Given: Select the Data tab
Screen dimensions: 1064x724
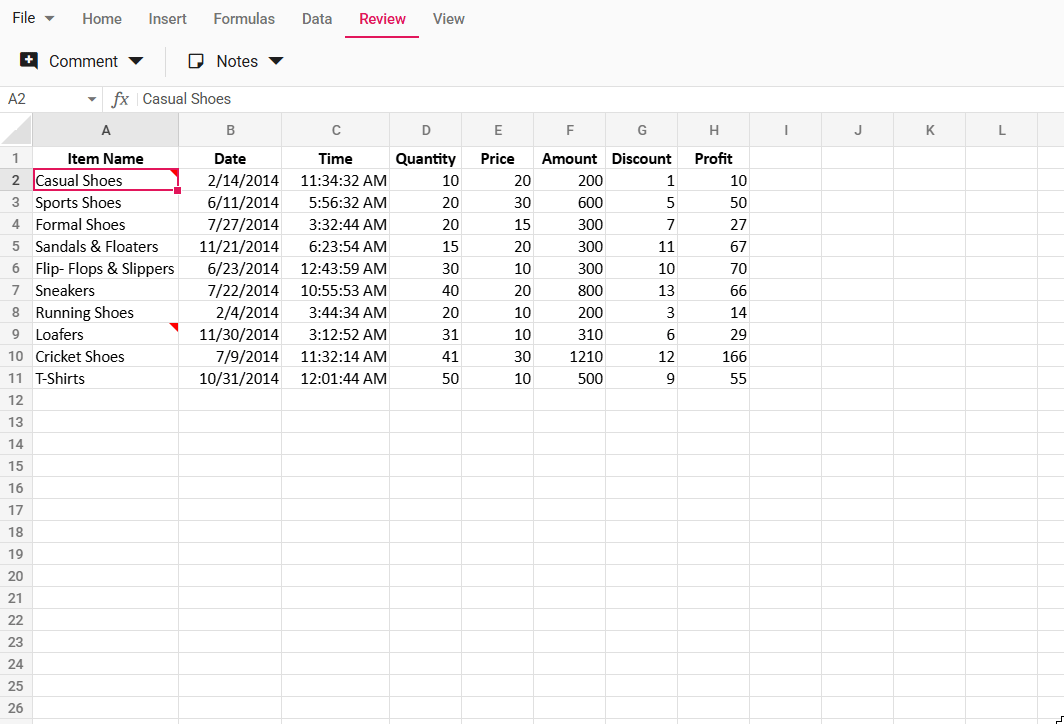Looking at the screenshot, I should tap(317, 18).
